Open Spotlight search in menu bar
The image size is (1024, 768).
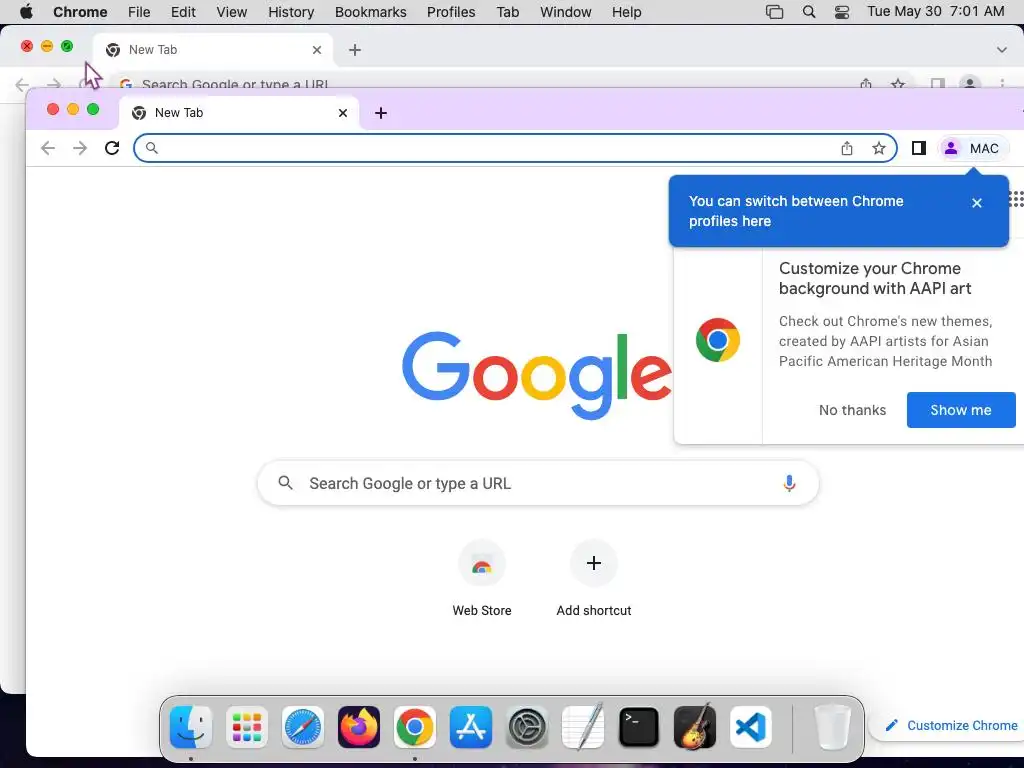tap(808, 12)
